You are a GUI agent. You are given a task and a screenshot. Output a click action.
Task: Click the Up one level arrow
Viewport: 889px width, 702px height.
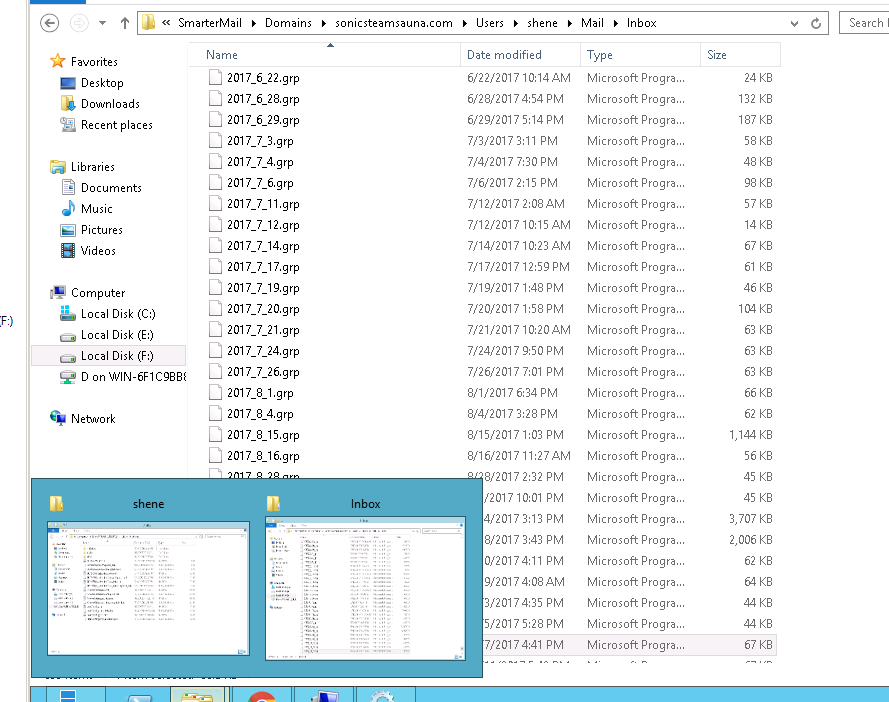coord(125,23)
